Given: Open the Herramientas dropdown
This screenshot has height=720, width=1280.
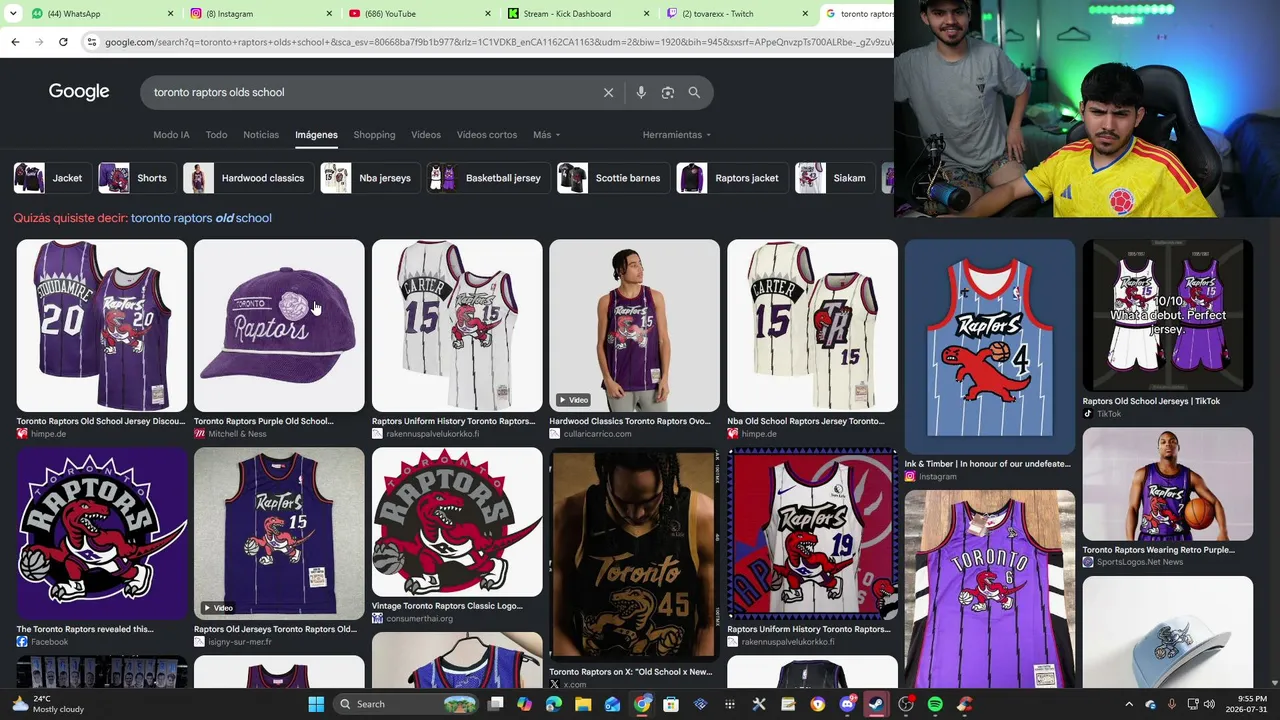Looking at the screenshot, I should [677, 135].
